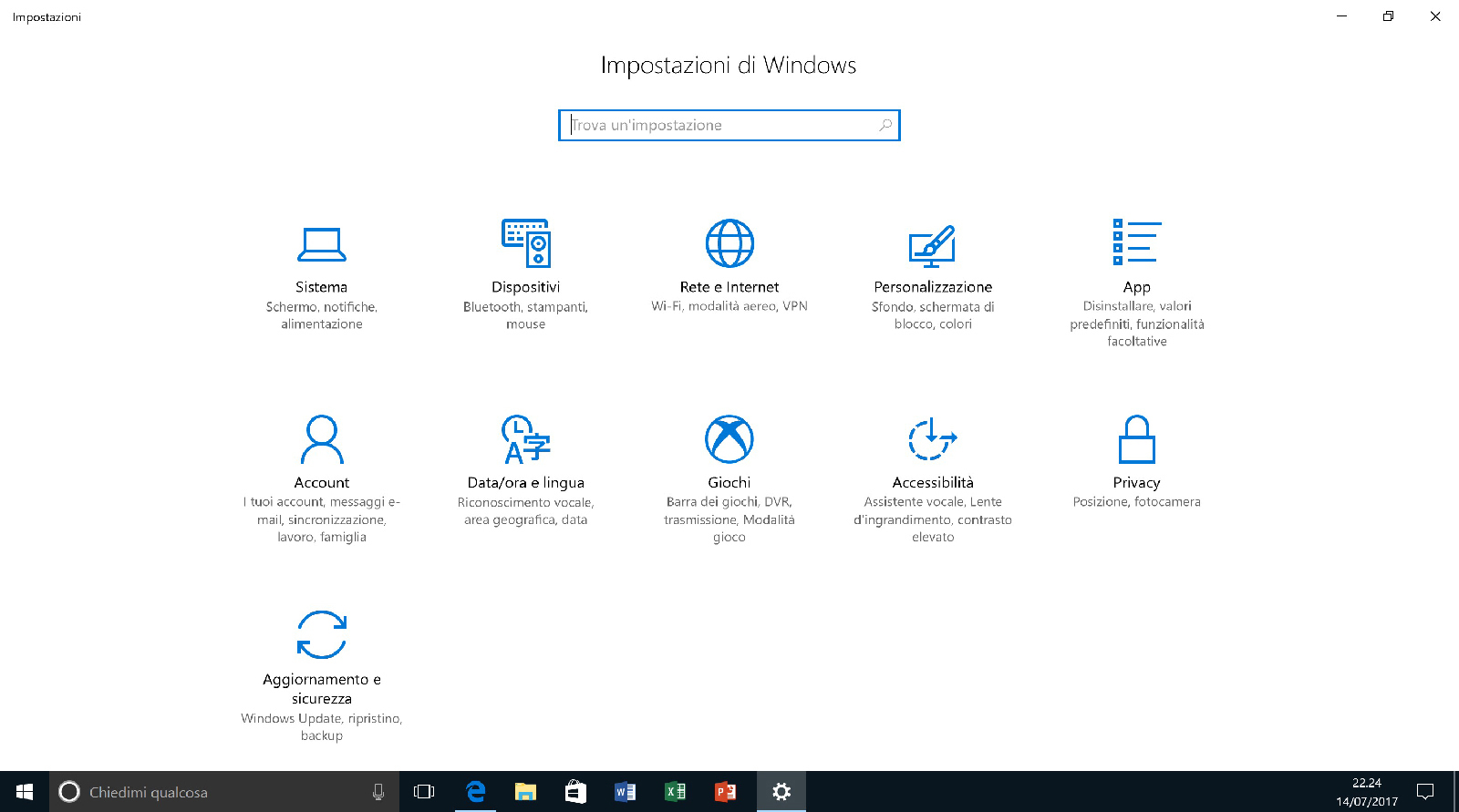
Task: Open the Action Center notification icon
Action: [1425, 792]
